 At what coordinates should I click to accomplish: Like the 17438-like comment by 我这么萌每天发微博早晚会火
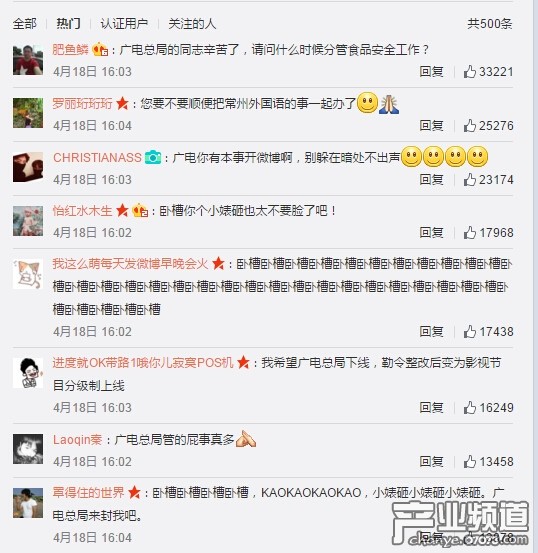(470, 332)
